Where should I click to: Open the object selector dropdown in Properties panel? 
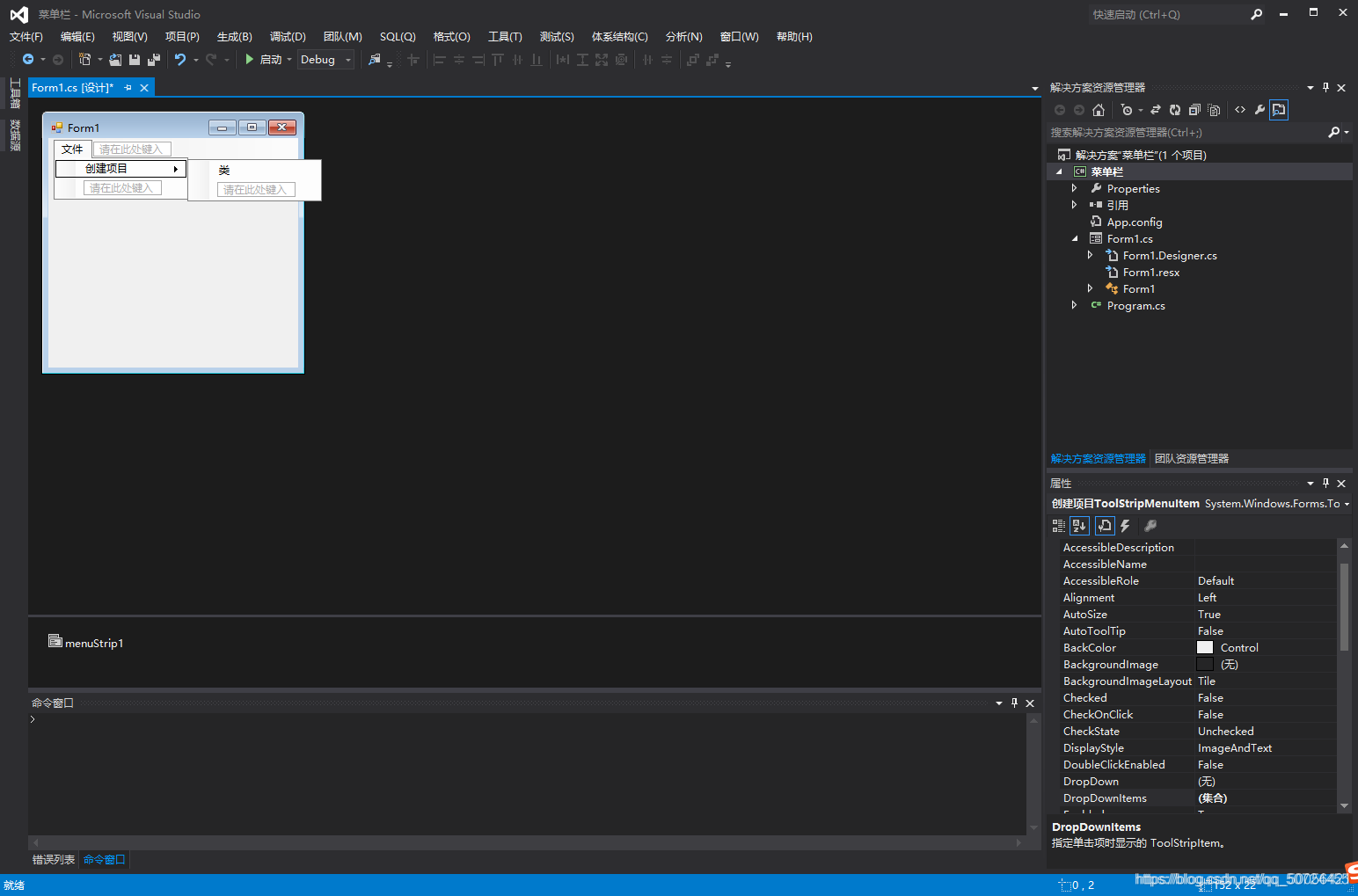point(1347,504)
